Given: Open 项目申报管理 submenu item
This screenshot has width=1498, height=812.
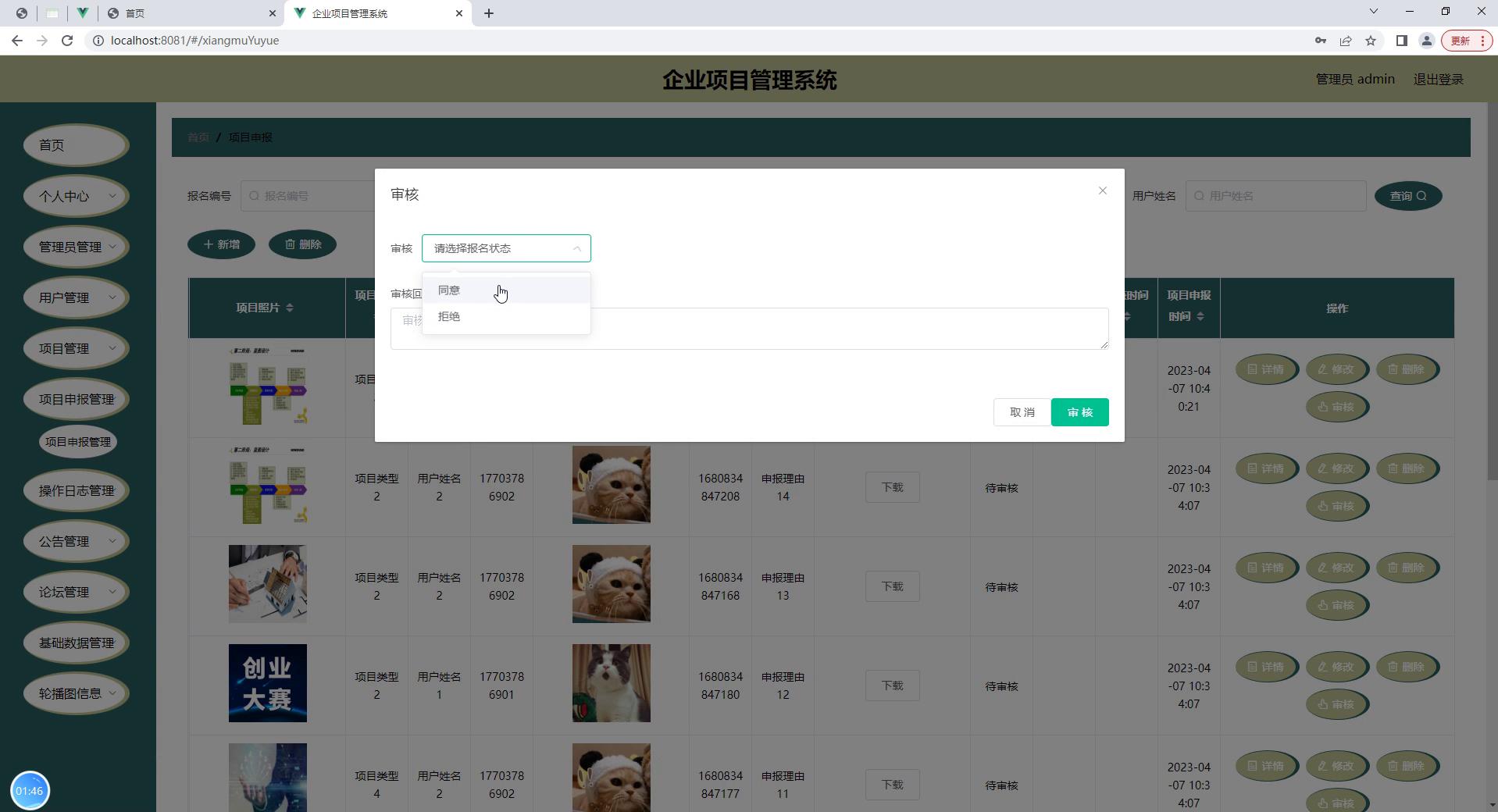Looking at the screenshot, I should click(x=77, y=442).
